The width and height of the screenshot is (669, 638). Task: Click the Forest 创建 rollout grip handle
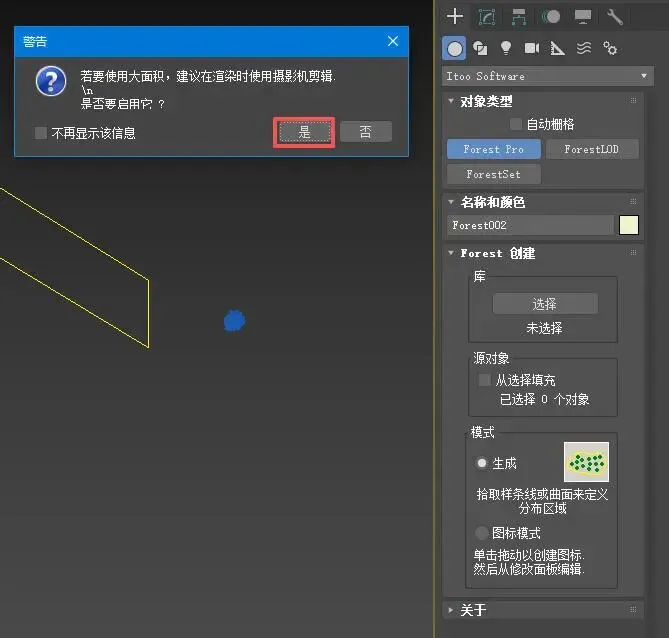[x=633, y=253]
